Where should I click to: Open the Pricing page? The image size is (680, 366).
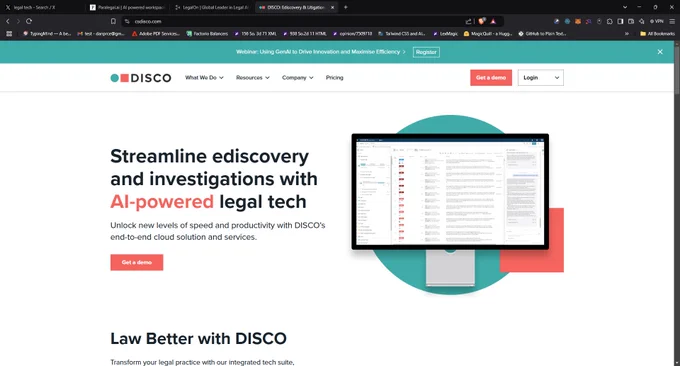[334, 78]
